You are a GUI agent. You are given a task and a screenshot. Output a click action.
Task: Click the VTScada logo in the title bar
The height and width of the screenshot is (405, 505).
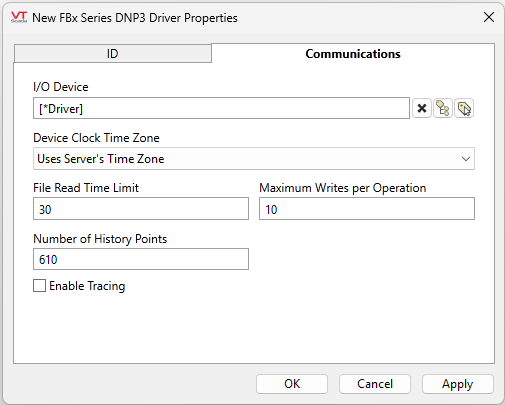(19, 17)
